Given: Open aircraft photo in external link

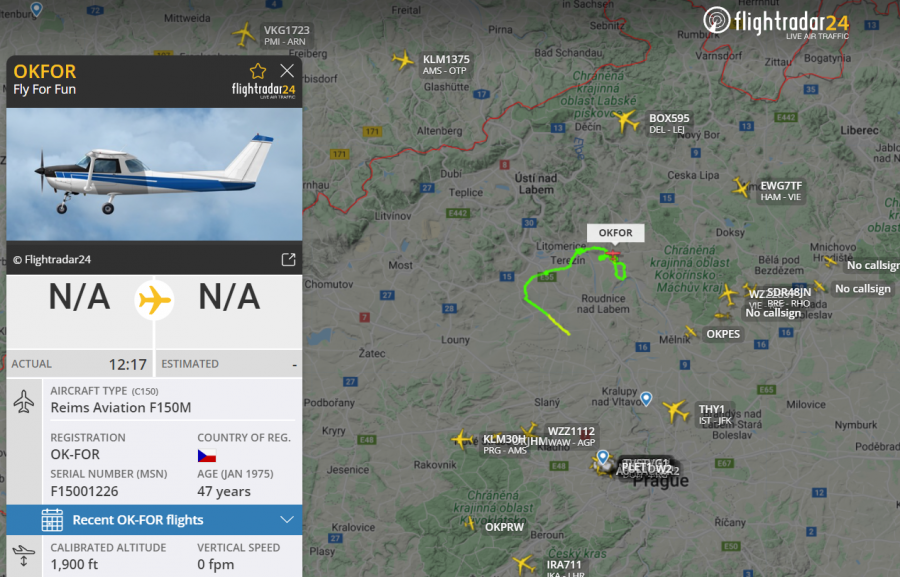Looking at the screenshot, I should click(288, 260).
